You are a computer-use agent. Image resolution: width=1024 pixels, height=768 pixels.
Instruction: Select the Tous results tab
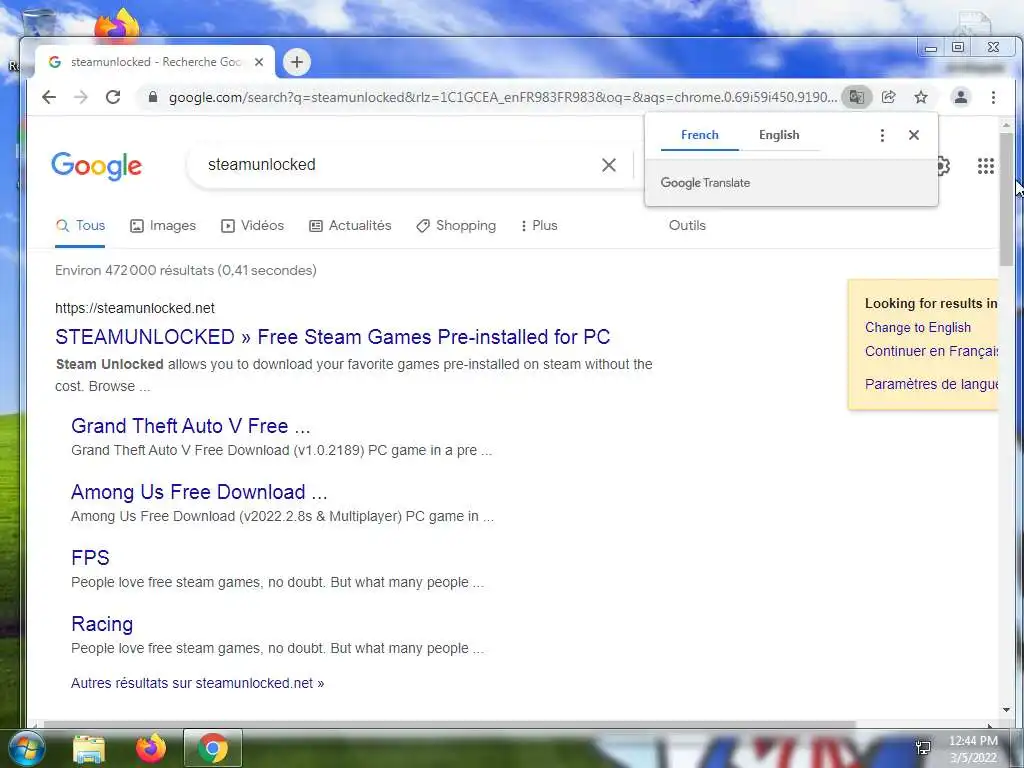pos(80,226)
